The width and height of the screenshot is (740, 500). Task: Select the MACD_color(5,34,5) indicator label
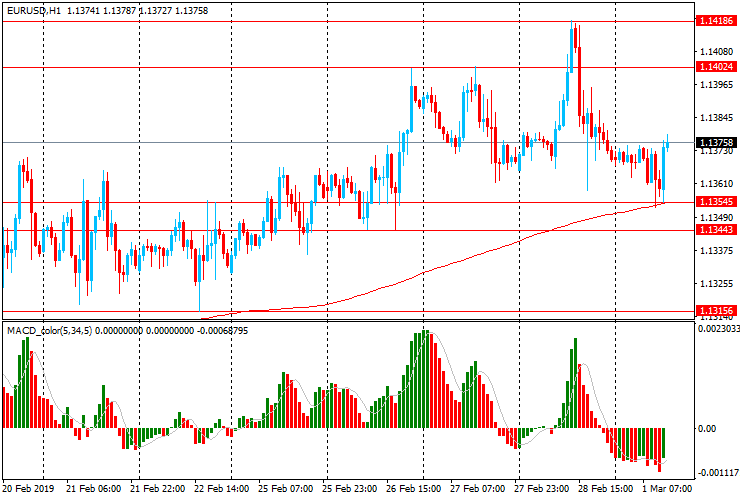point(50,329)
